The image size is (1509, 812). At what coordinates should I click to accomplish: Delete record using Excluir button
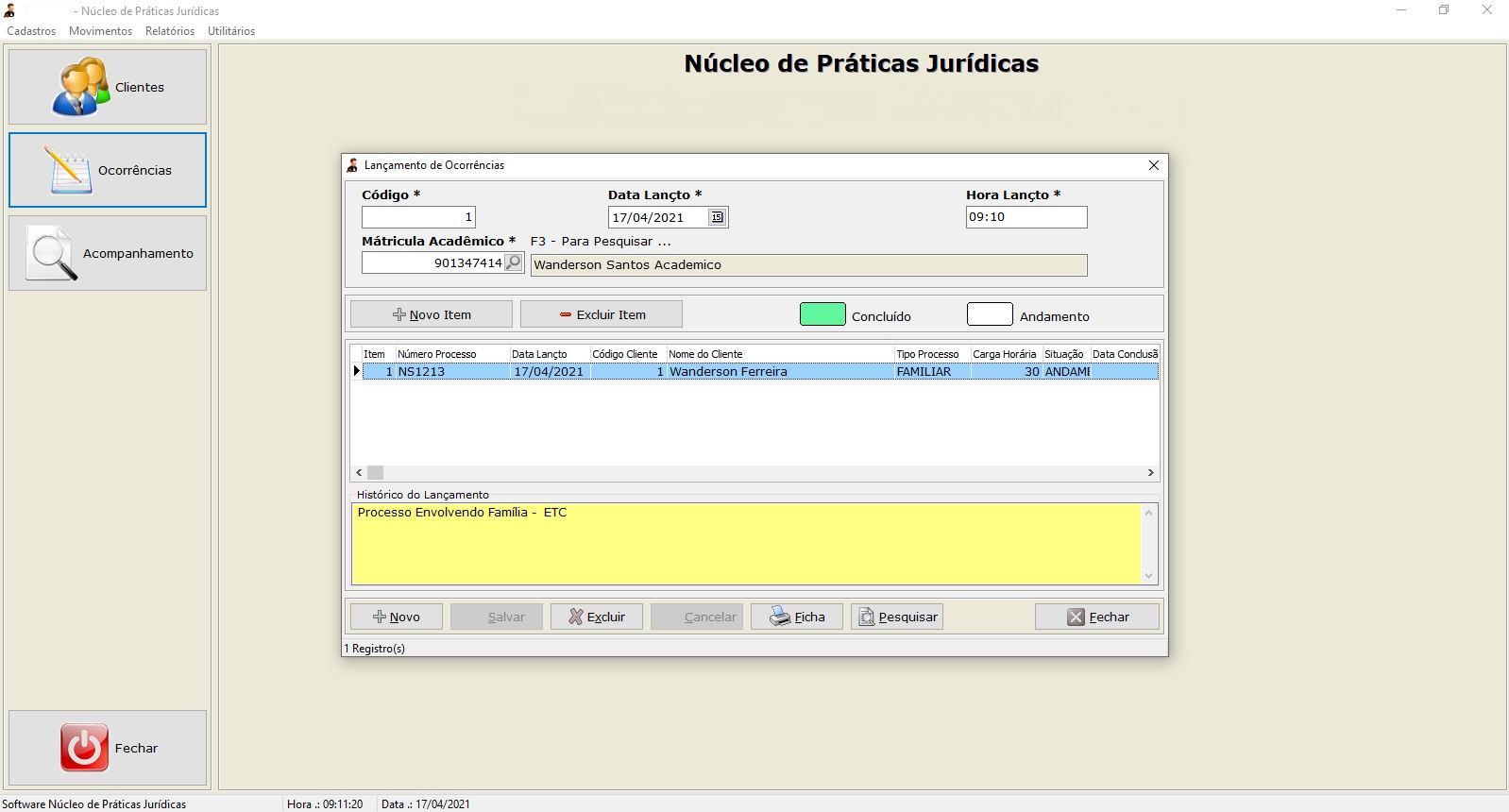click(597, 617)
